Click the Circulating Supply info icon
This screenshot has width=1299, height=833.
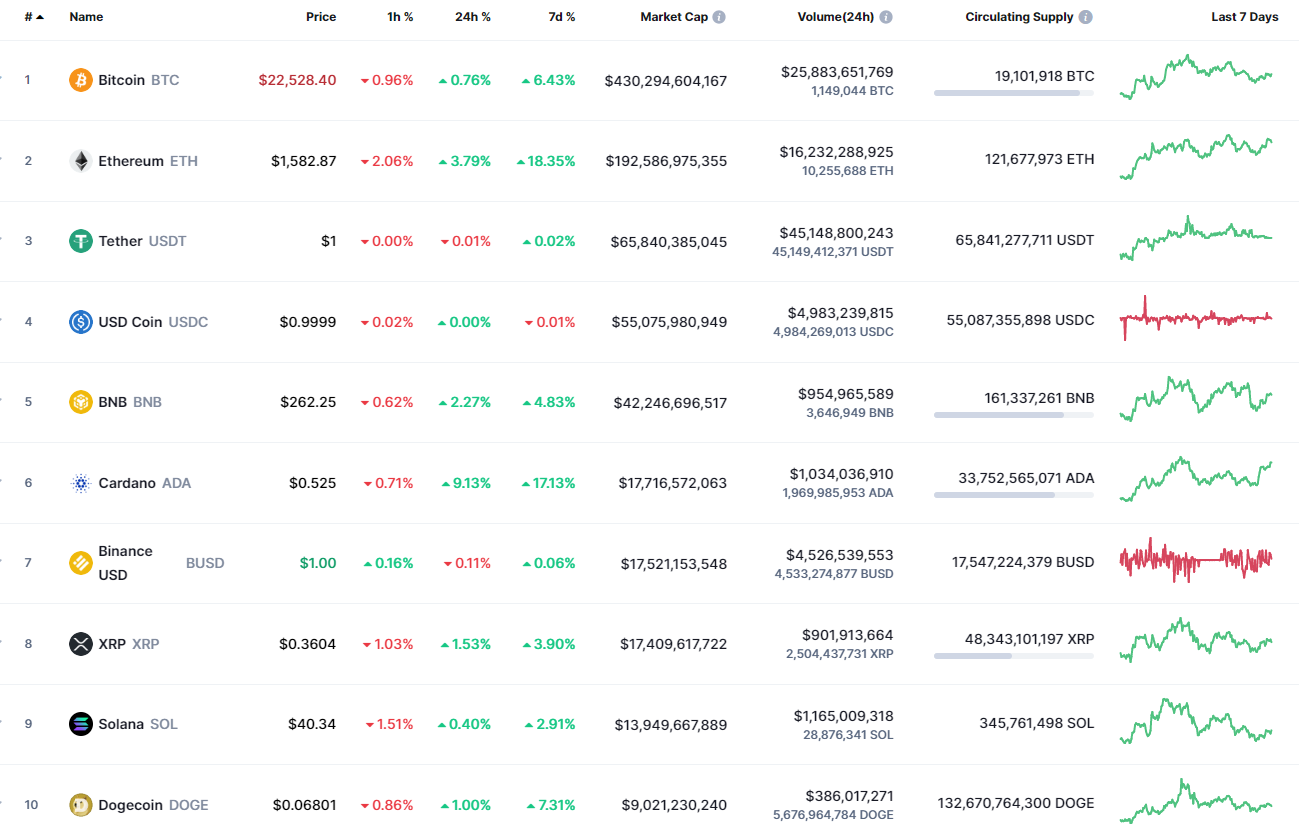click(x=1086, y=17)
